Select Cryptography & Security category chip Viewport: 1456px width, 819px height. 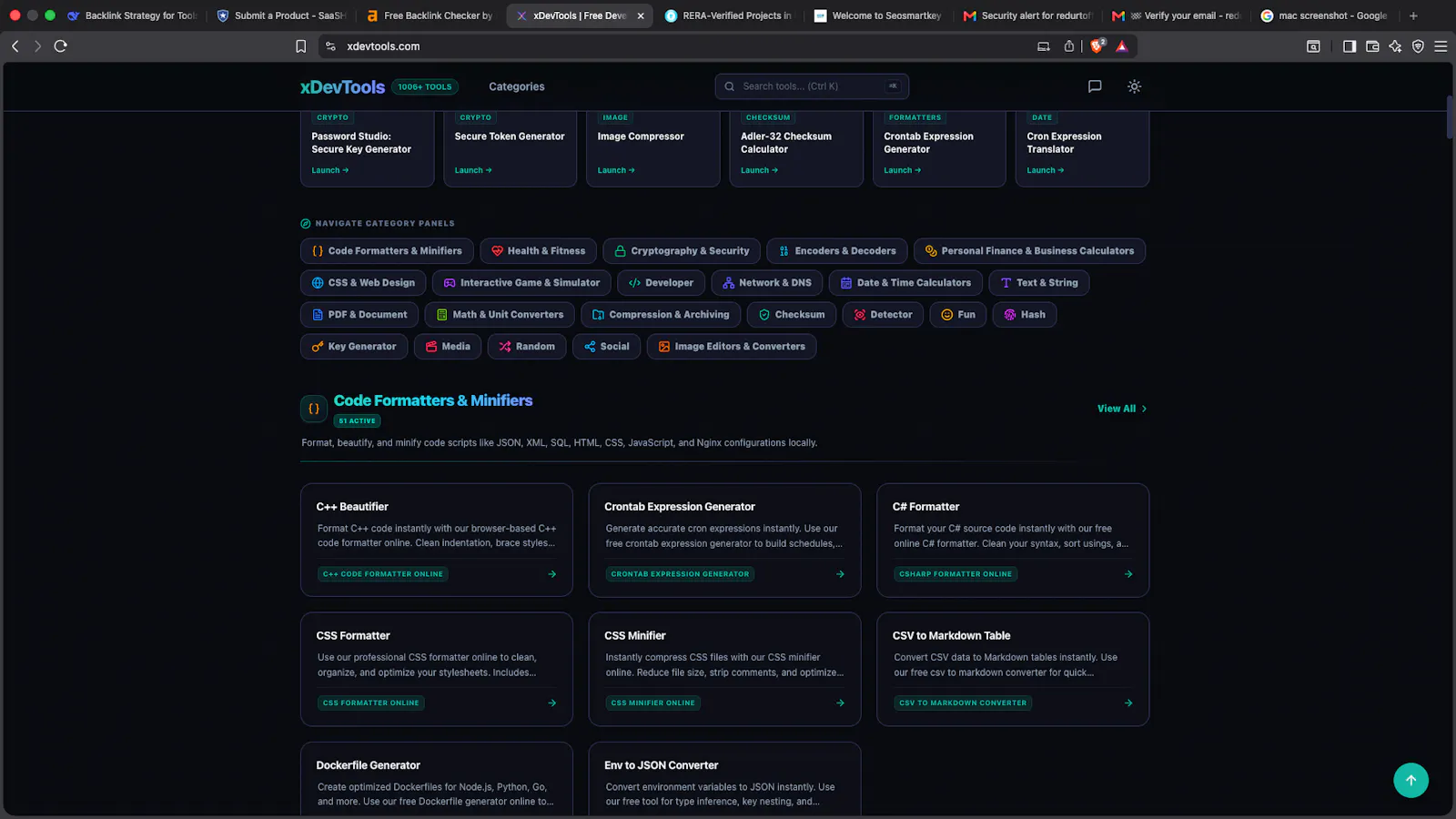coord(682,251)
